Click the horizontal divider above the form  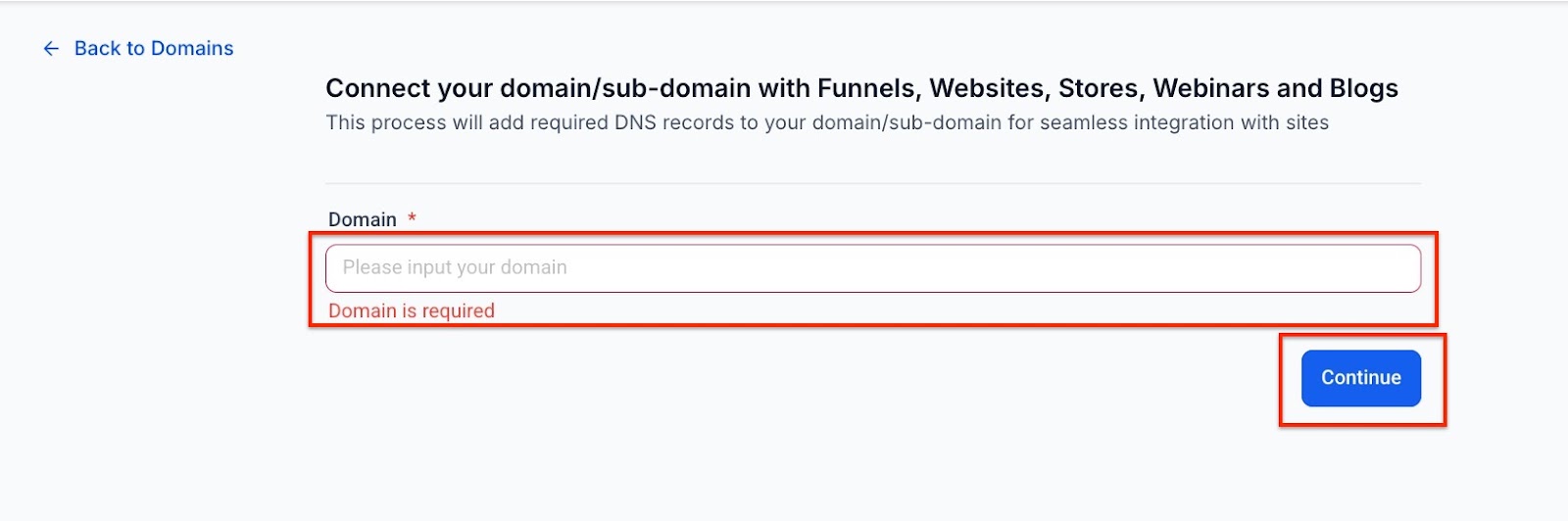point(872,183)
